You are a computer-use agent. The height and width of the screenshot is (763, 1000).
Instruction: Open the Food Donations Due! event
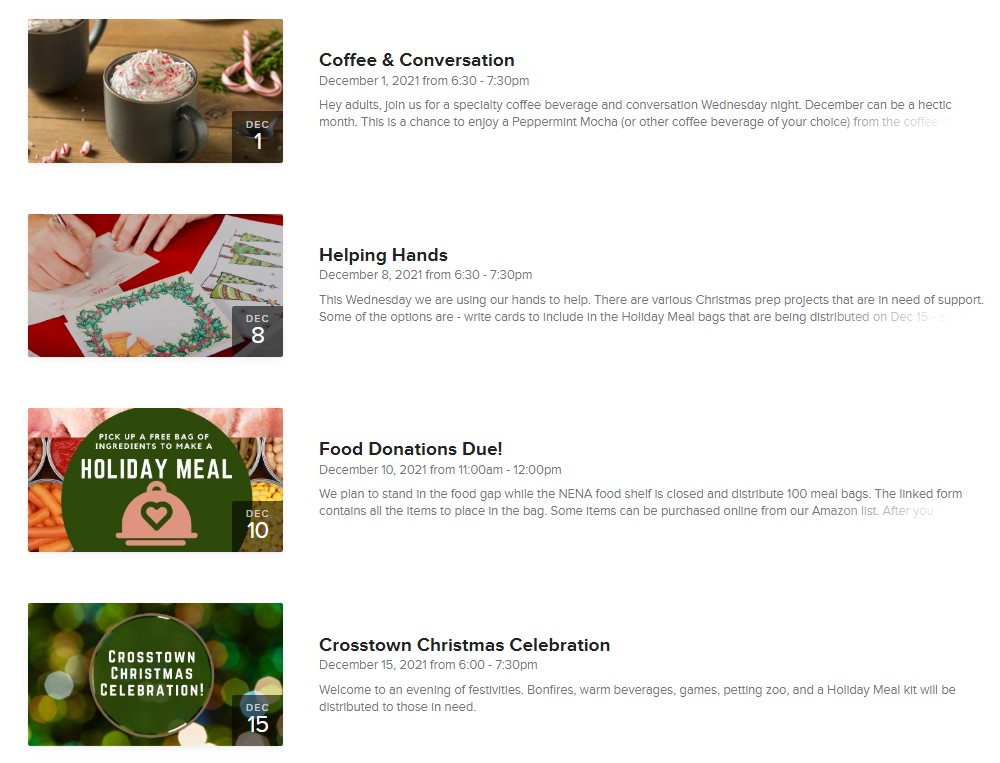[x=411, y=449]
